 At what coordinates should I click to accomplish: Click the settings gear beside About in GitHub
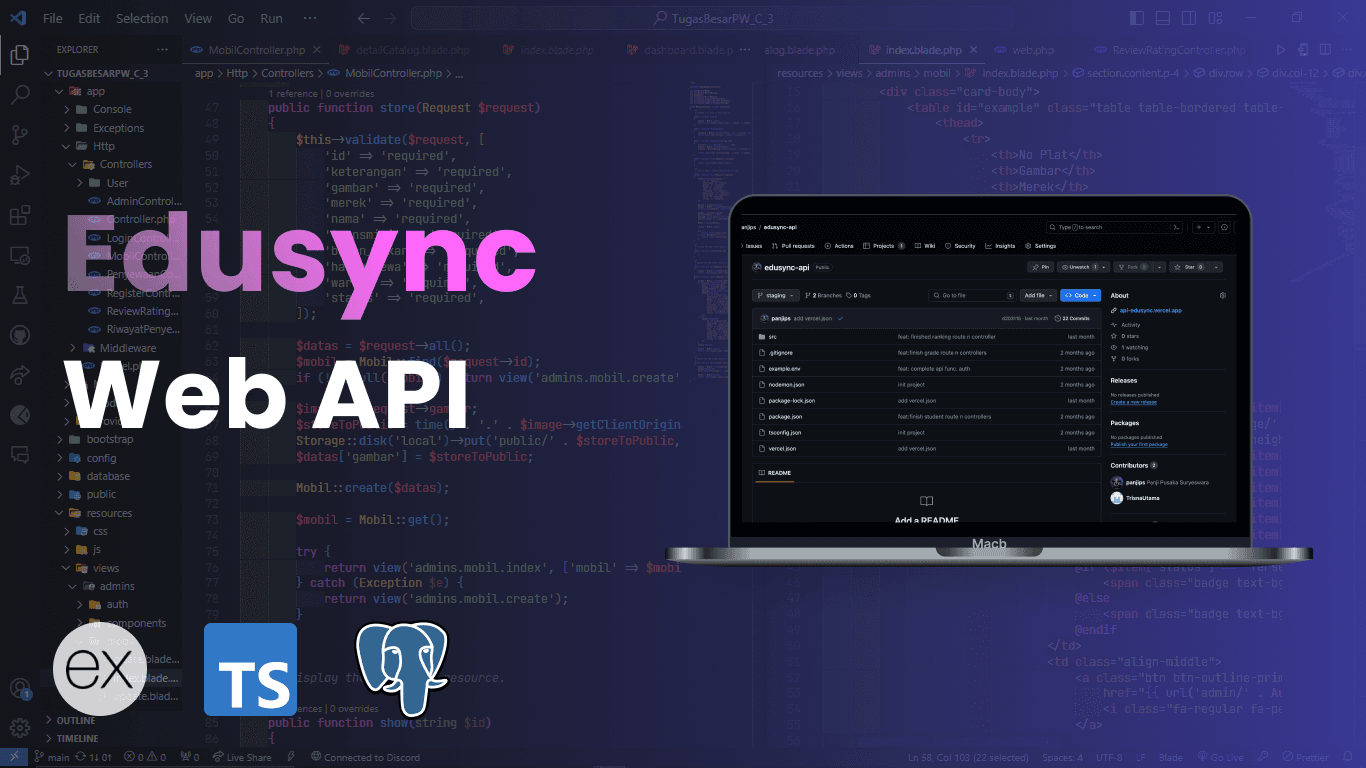click(x=1222, y=296)
